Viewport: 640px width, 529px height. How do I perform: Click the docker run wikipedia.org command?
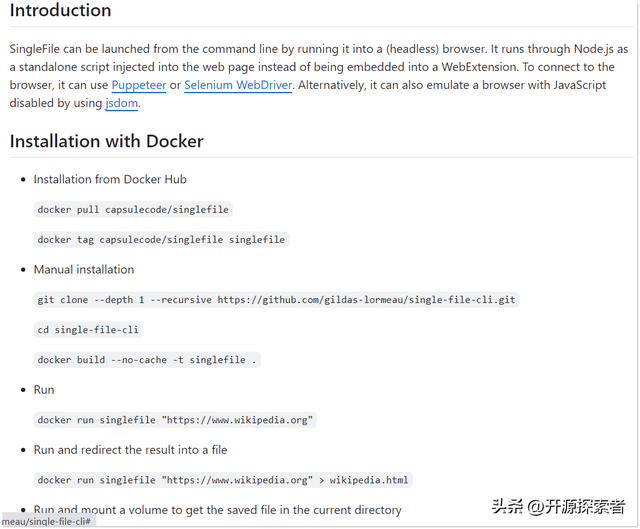click(176, 420)
